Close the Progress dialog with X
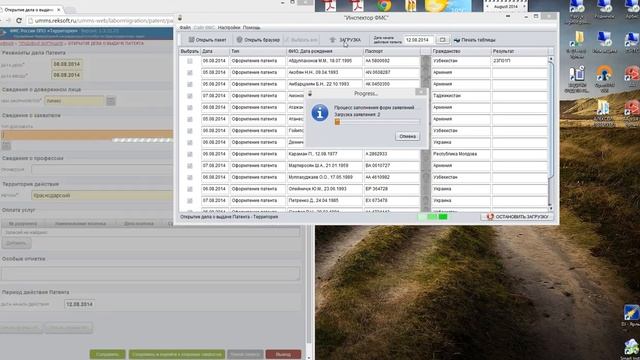 point(420,93)
